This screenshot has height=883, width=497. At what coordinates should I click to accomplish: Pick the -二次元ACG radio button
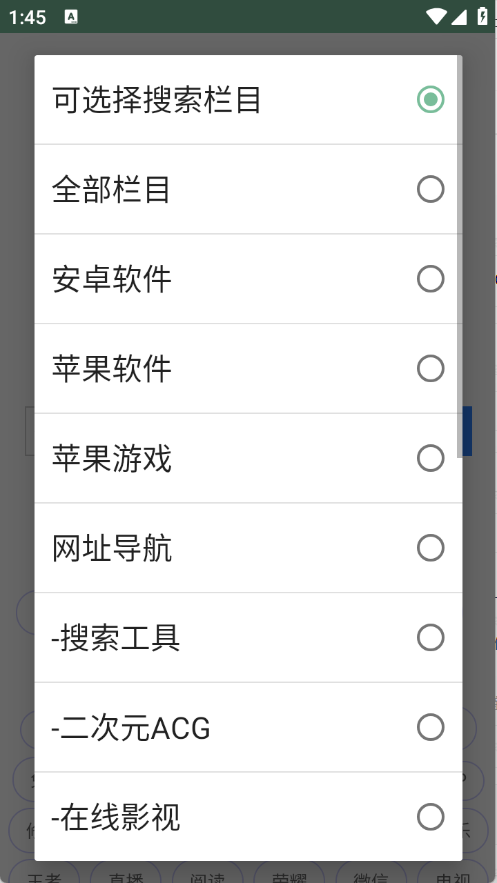pos(431,728)
